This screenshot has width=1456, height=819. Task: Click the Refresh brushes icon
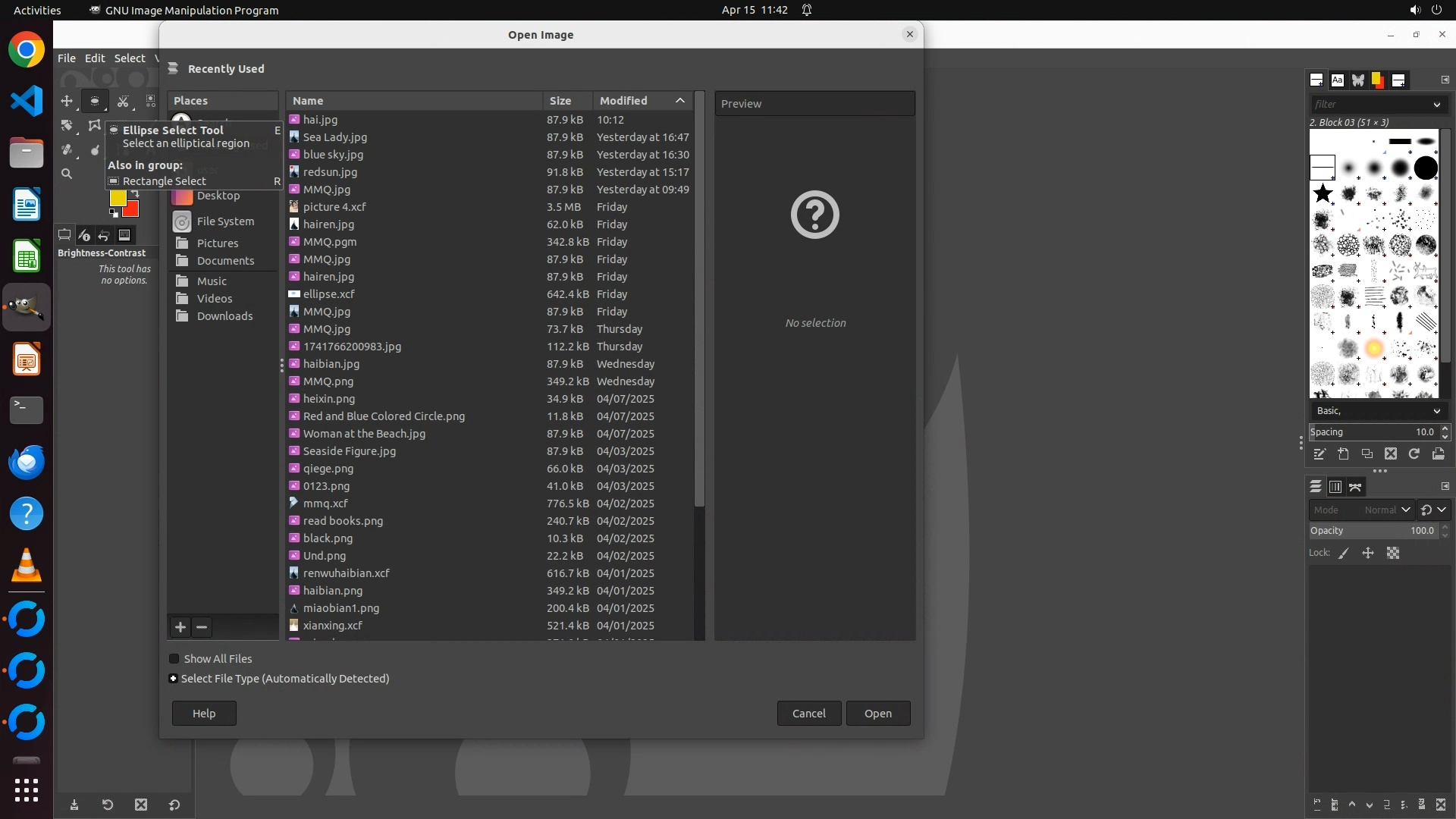coord(1414,454)
